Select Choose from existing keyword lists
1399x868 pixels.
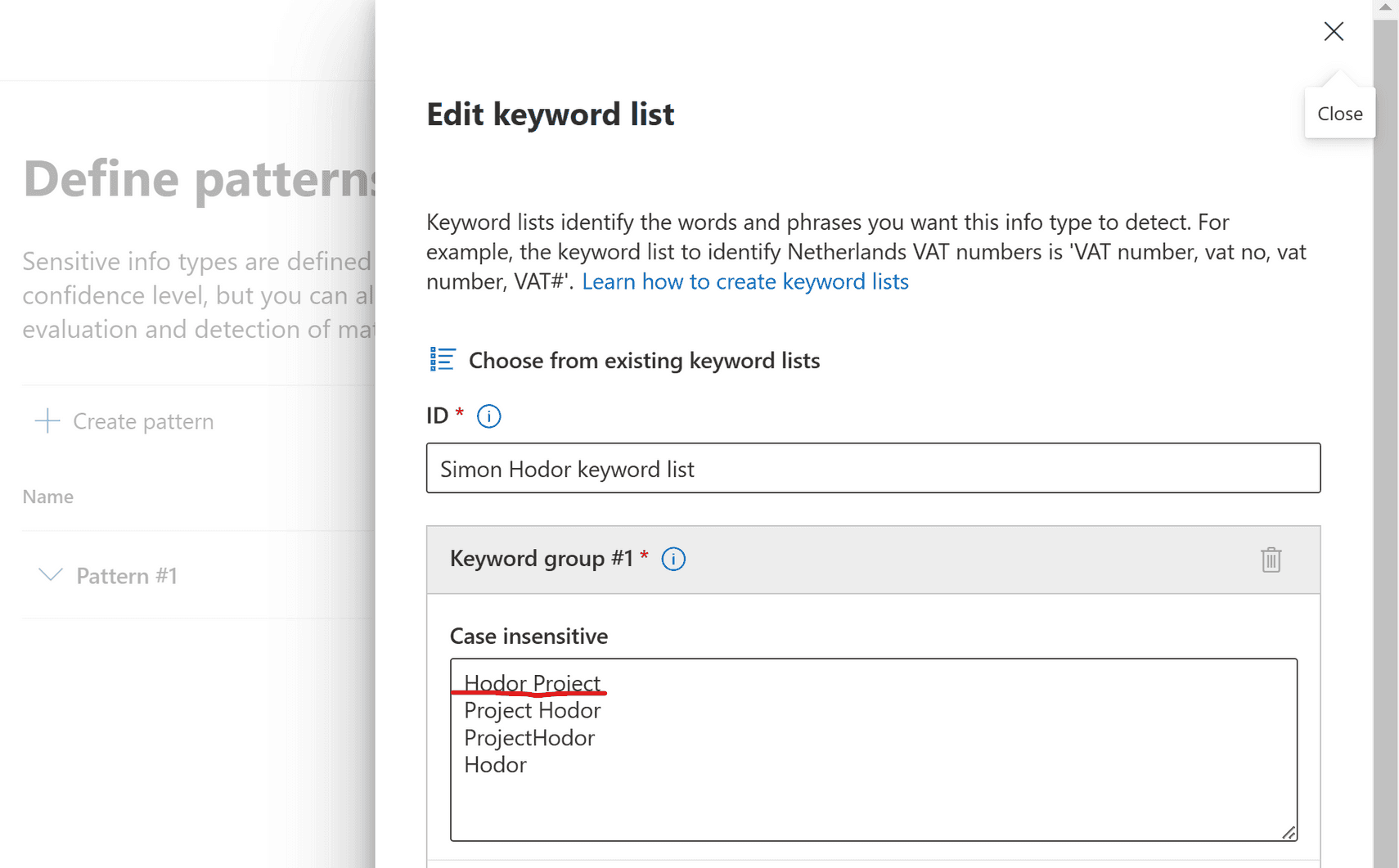[644, 360]
